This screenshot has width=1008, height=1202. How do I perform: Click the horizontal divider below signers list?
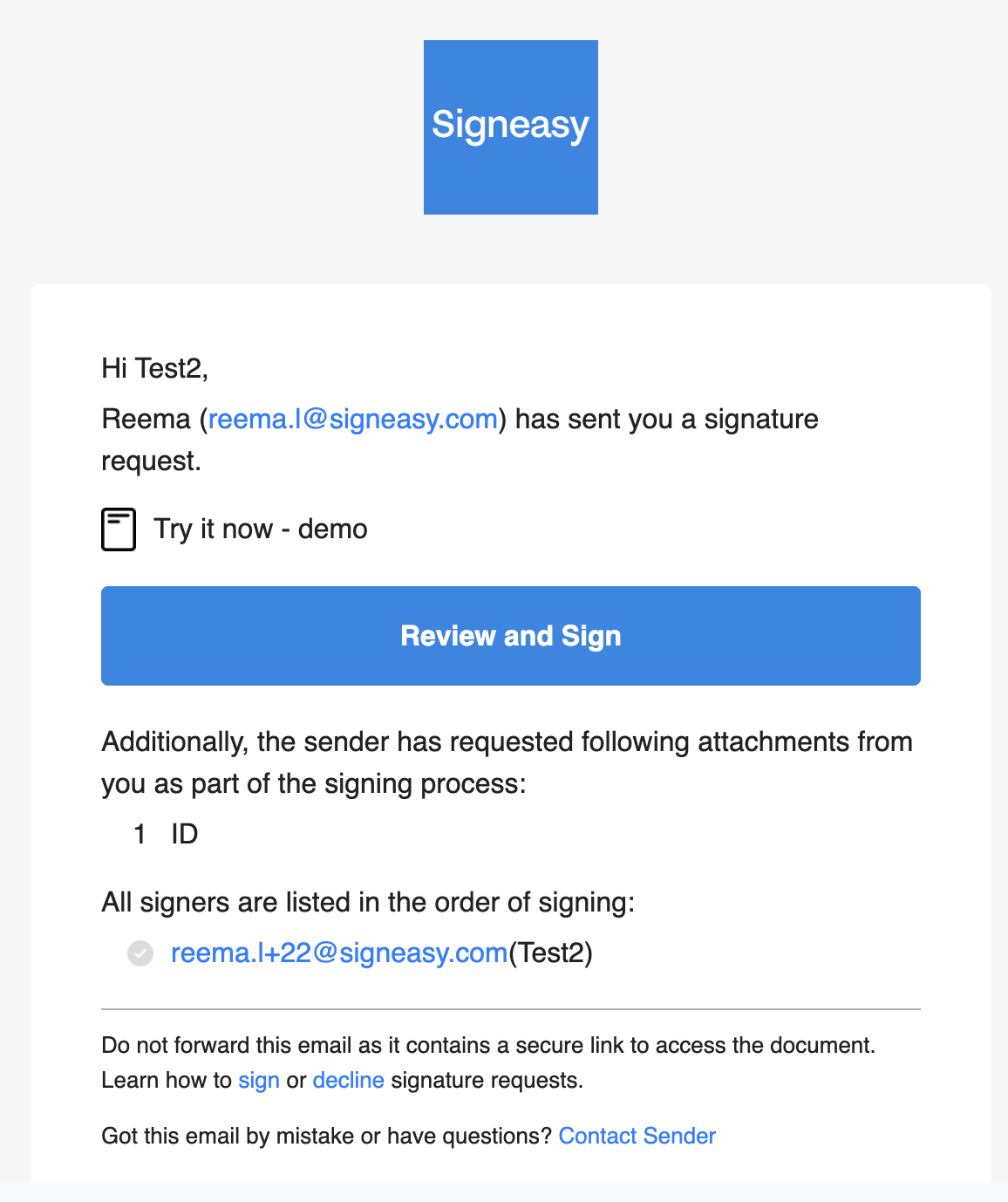tap(511, 1009)
